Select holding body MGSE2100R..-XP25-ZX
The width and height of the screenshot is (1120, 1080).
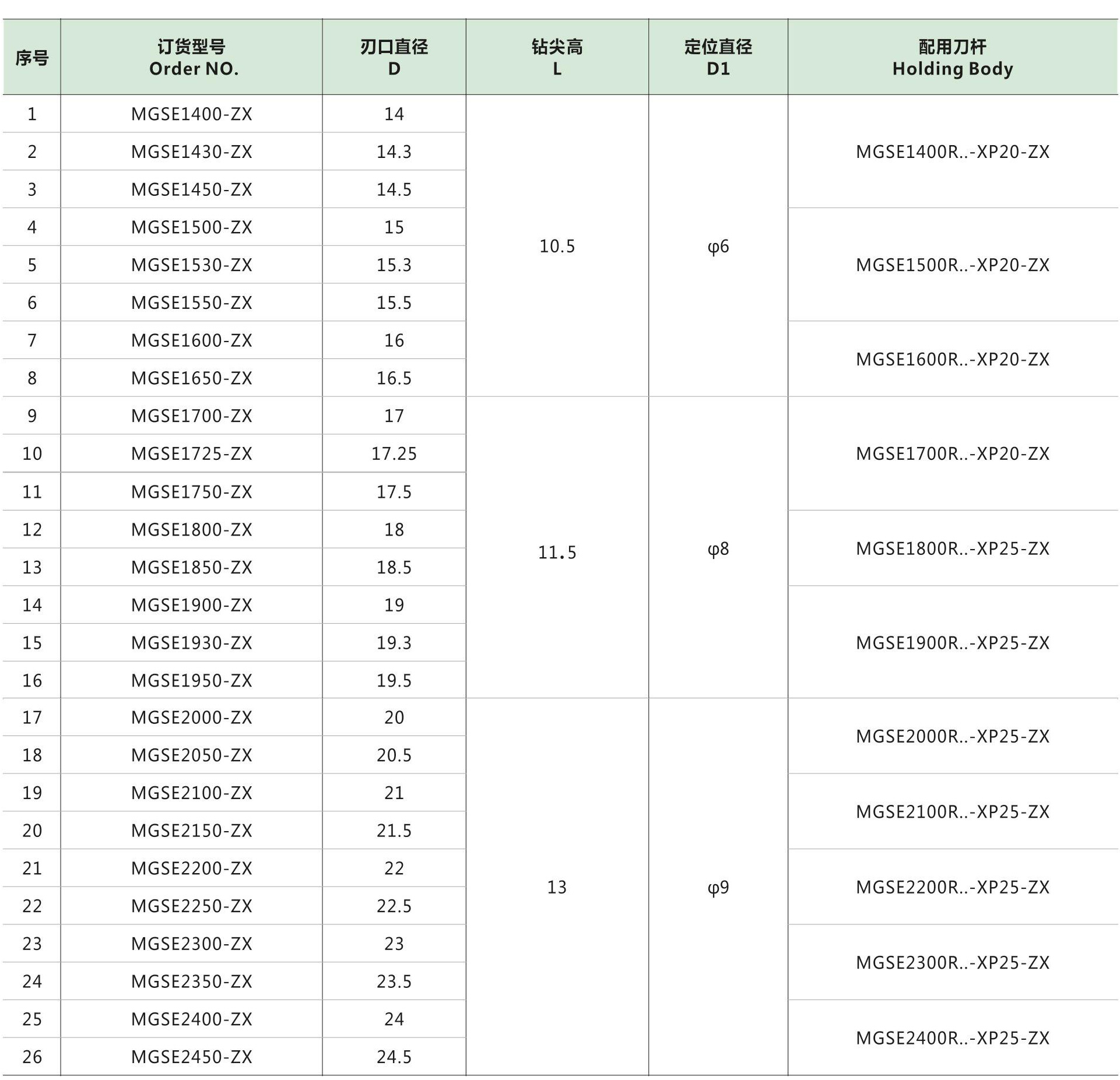953,812
